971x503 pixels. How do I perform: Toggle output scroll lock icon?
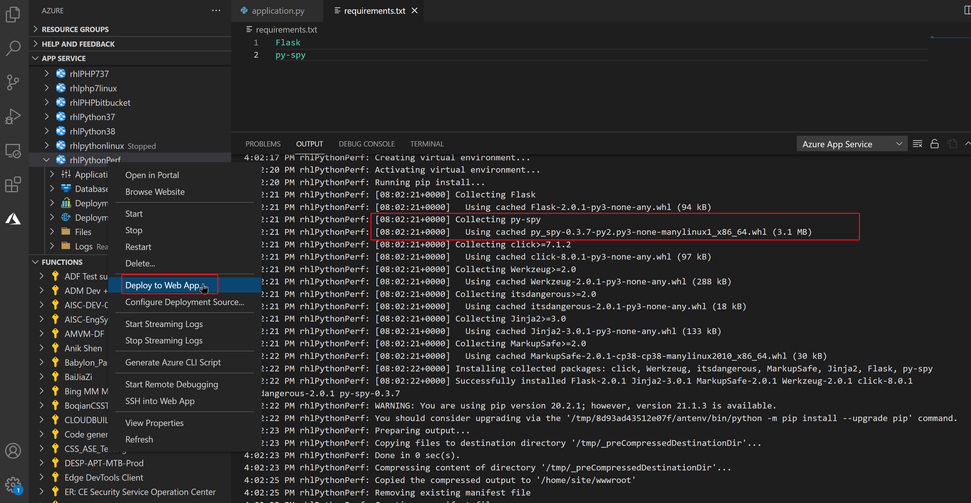pos(935,144)
